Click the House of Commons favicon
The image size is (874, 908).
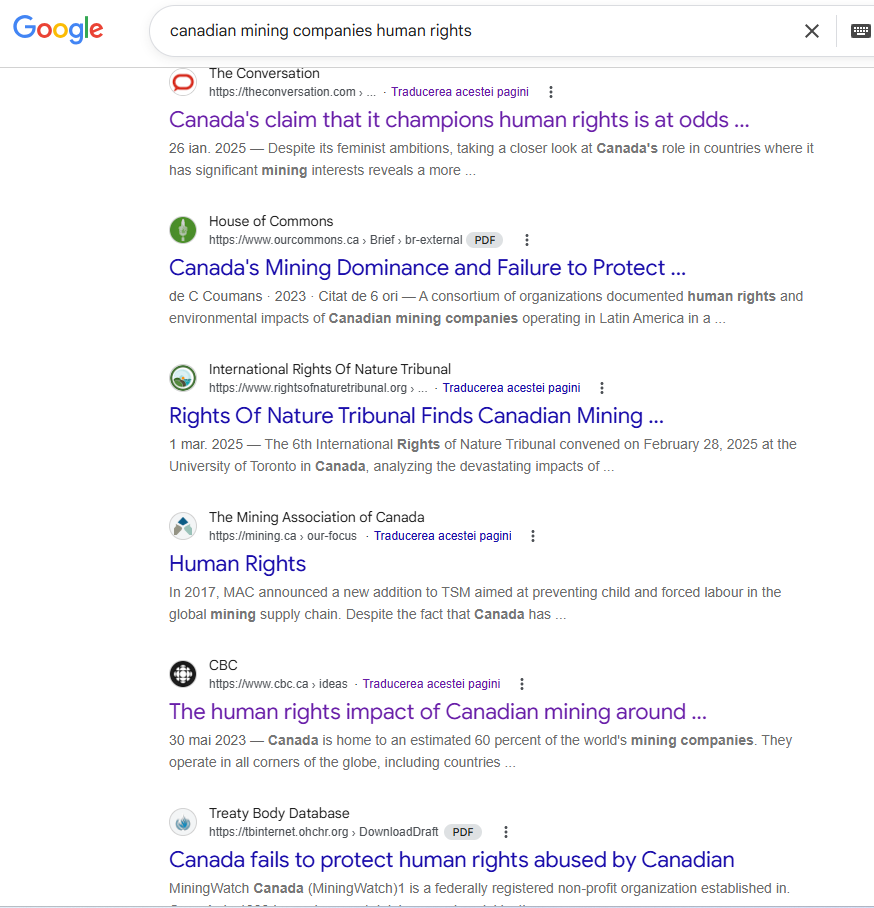tap(183, 230)
